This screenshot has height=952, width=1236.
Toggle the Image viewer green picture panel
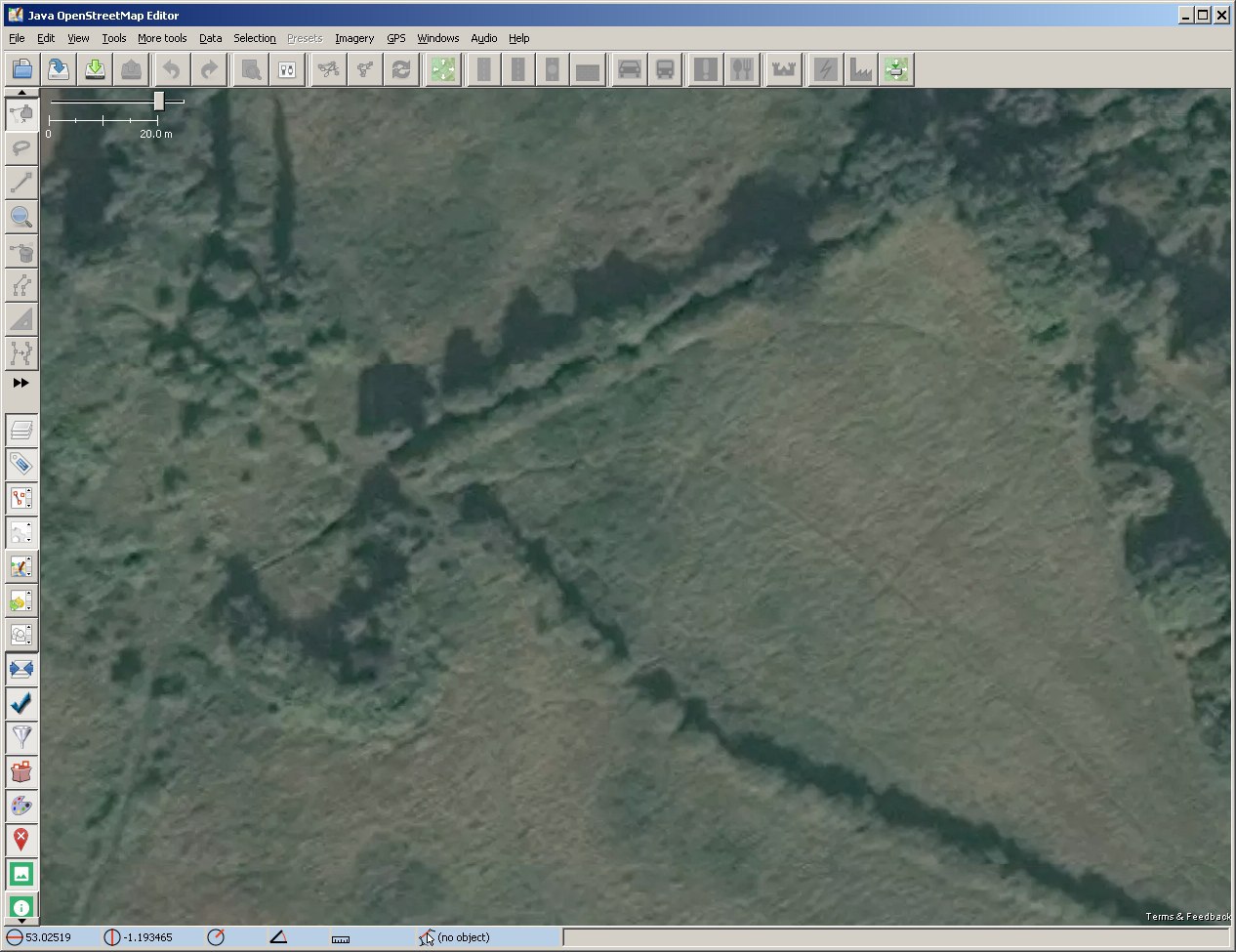click(21, 874)
